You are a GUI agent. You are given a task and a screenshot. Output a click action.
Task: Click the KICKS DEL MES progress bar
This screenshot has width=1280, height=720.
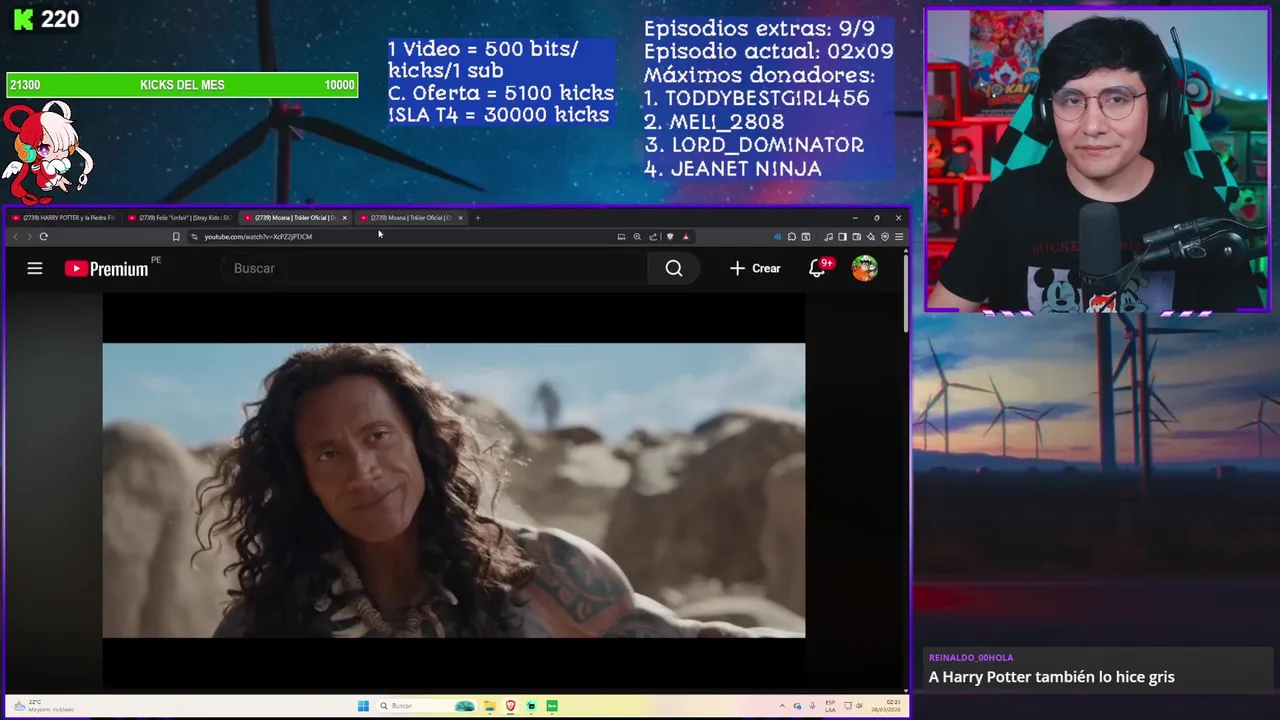(x=182, y=85)
